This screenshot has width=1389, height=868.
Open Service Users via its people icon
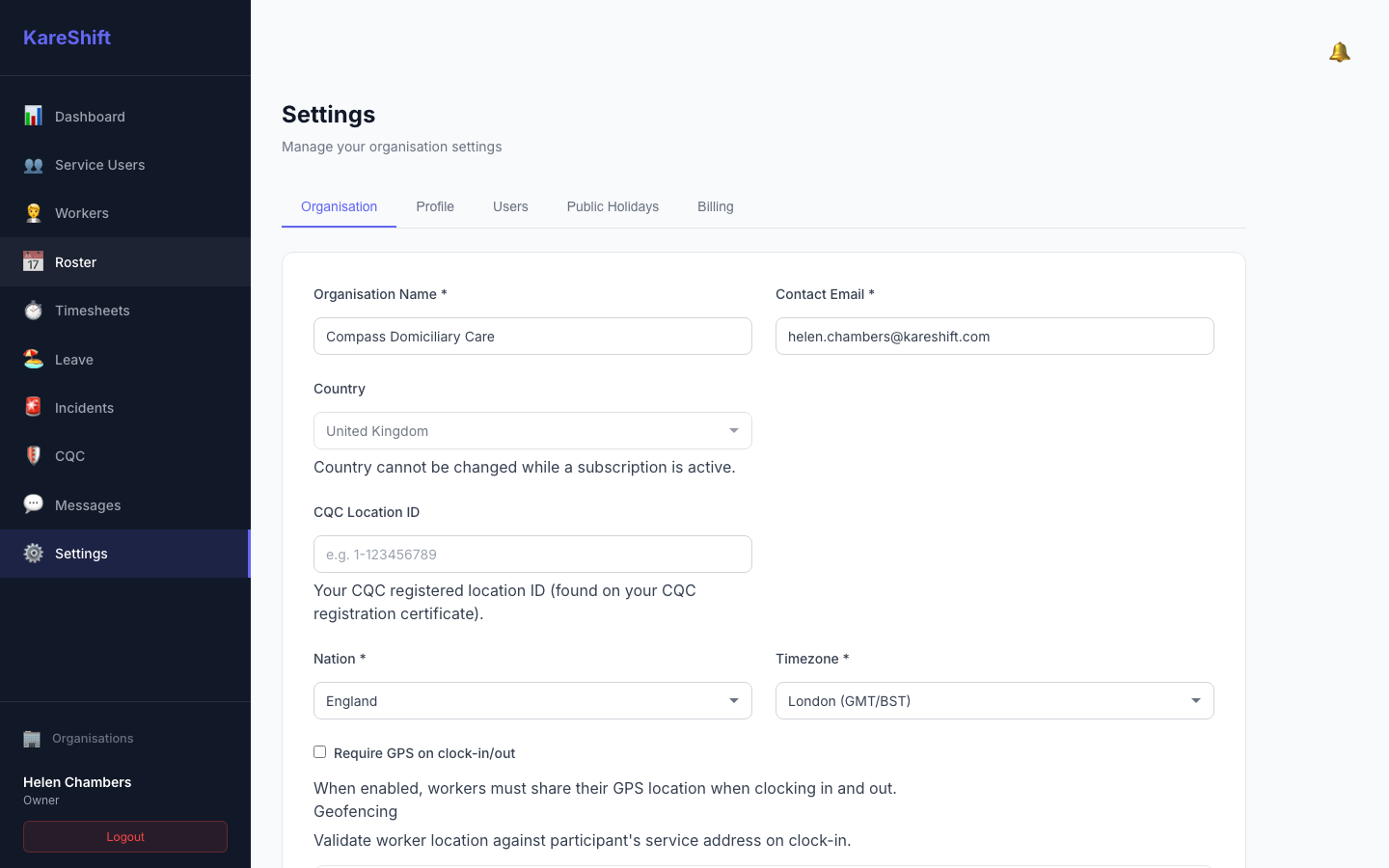click(x=34, y=165)
